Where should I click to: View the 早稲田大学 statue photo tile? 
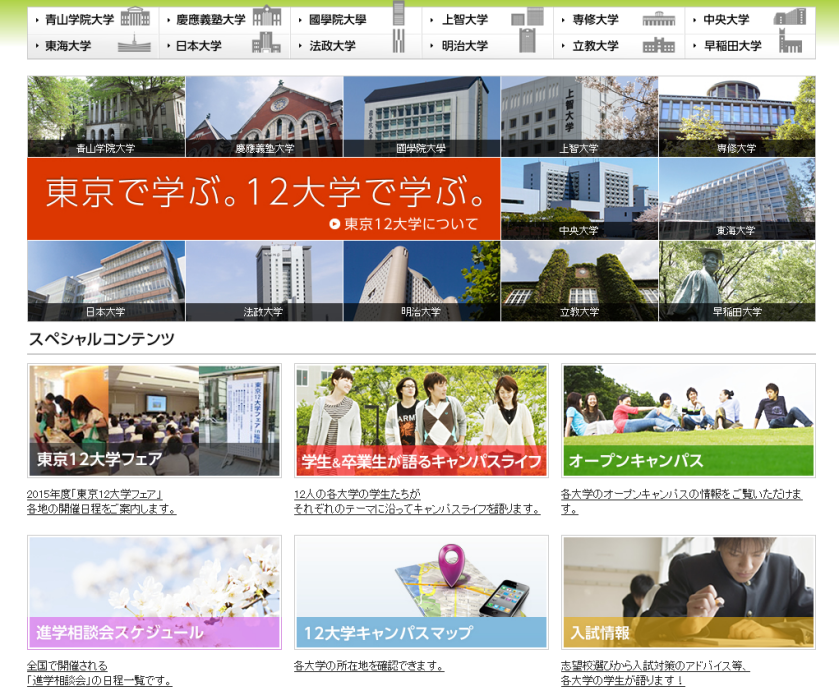(737, 281)
